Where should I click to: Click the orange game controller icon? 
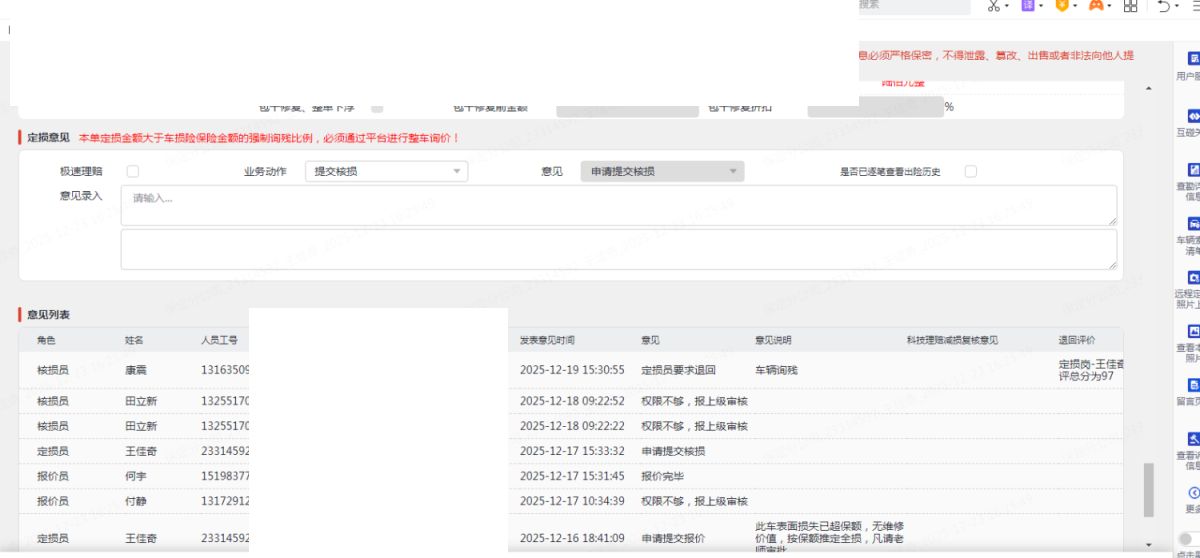pyautogui.click(x=1095, y=6)
